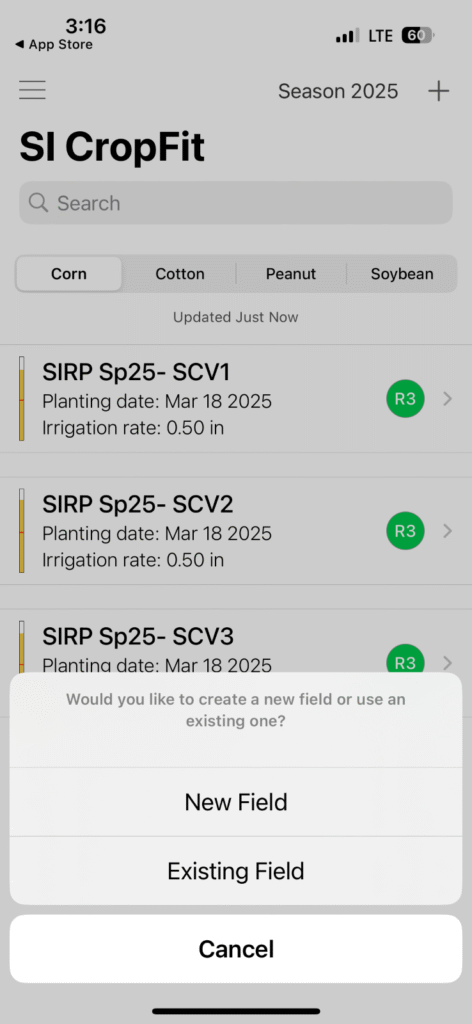Switch to the Corn segment

[69, 274]
